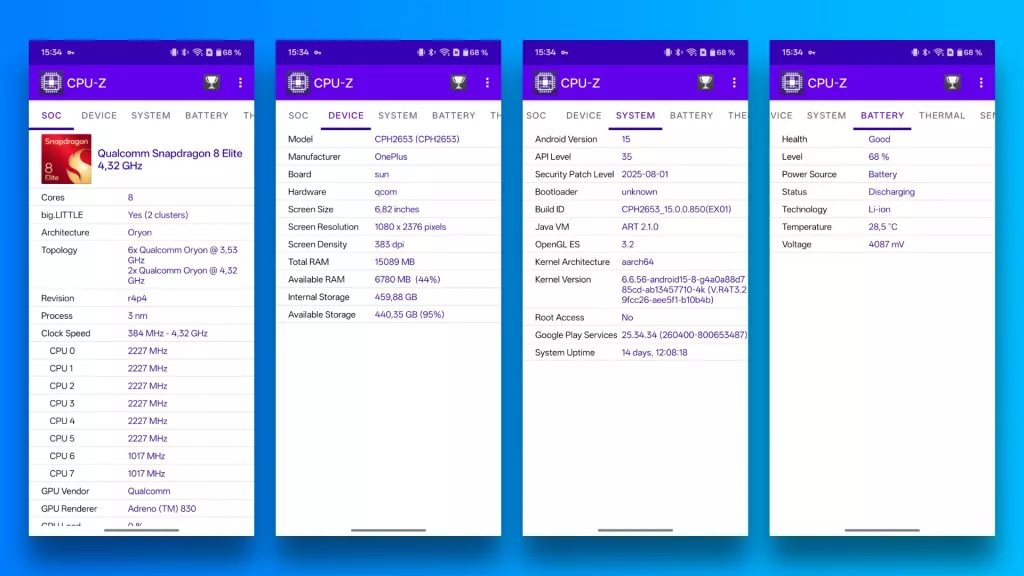Tap the Security Patch Level value 2025-08-01

(x=645, y=174)
